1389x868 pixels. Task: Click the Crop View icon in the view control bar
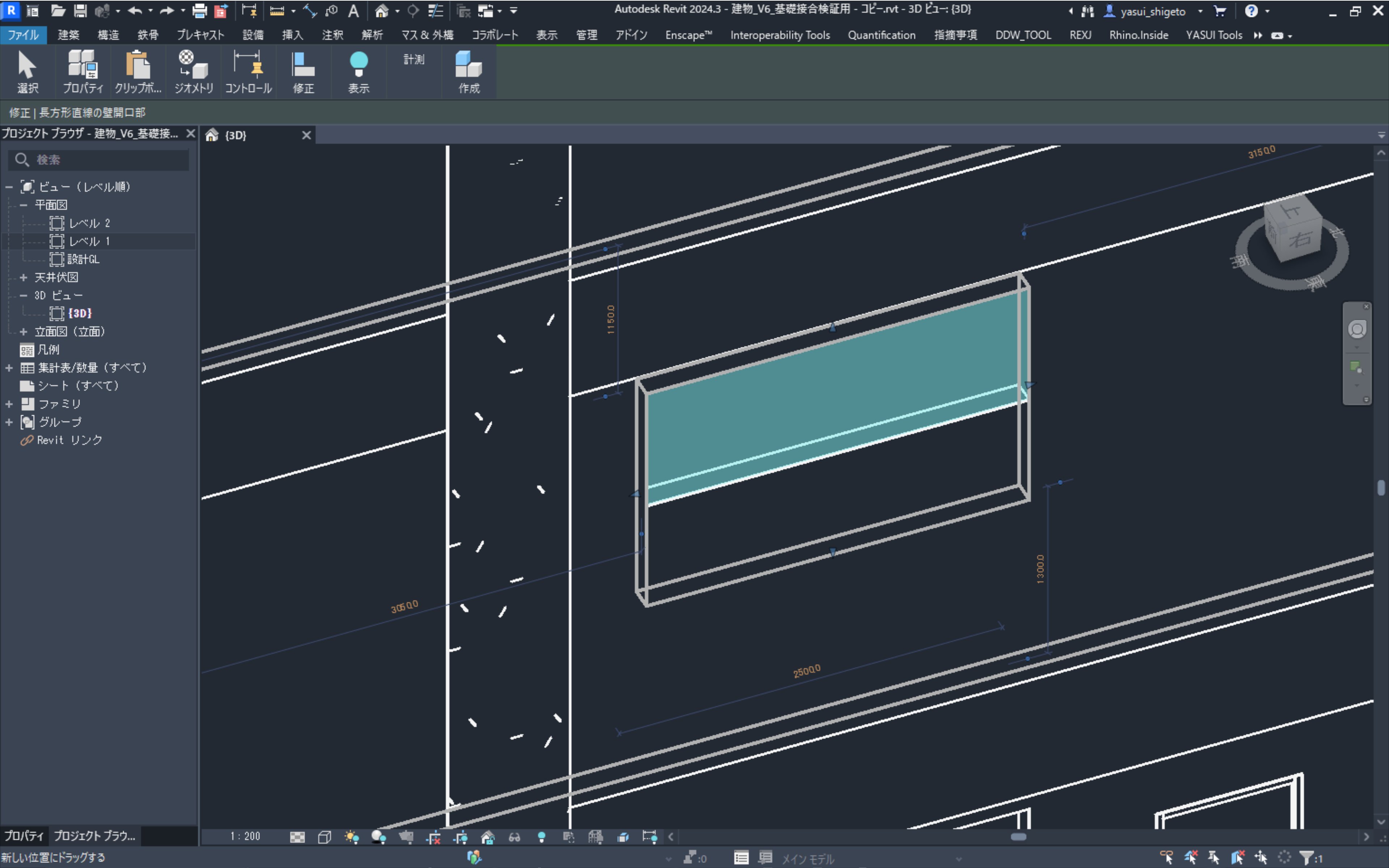(x=433, y=837)
